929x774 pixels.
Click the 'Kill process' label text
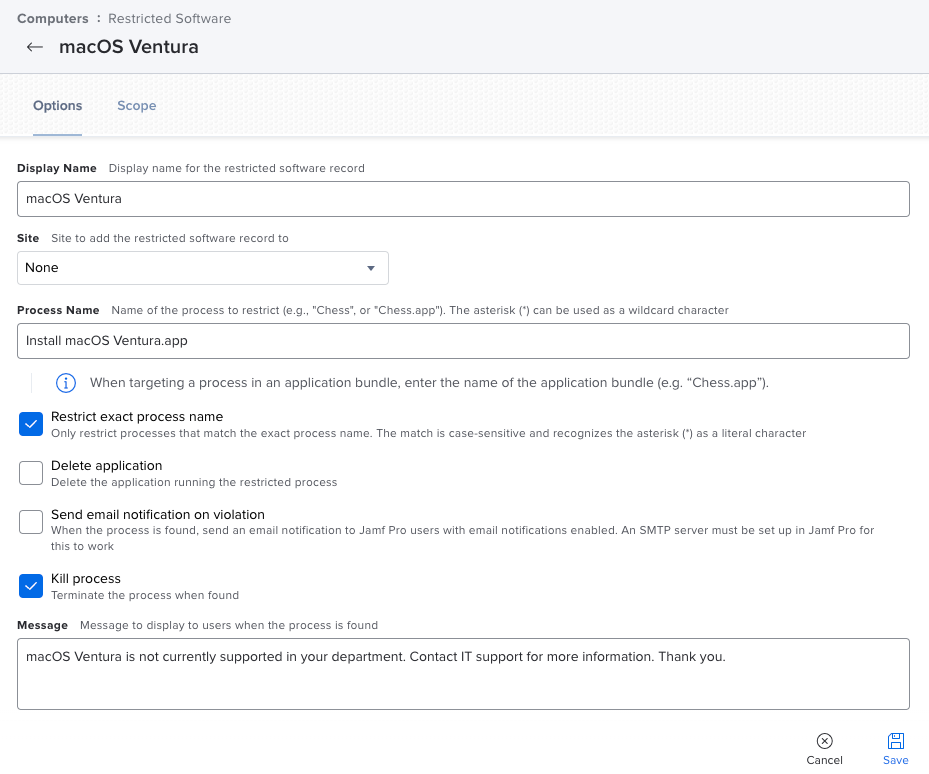click(86, 578)
